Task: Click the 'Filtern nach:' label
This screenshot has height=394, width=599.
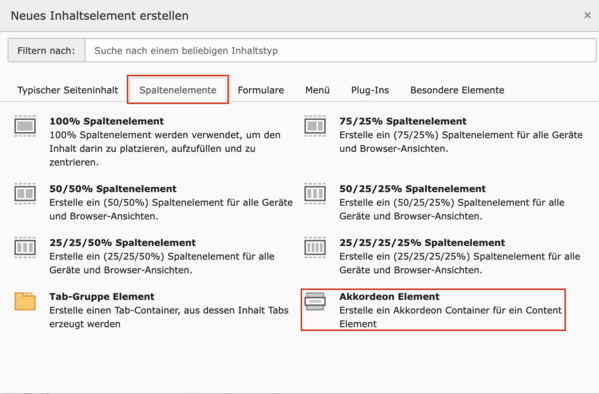Action: [x=46, y=50]
